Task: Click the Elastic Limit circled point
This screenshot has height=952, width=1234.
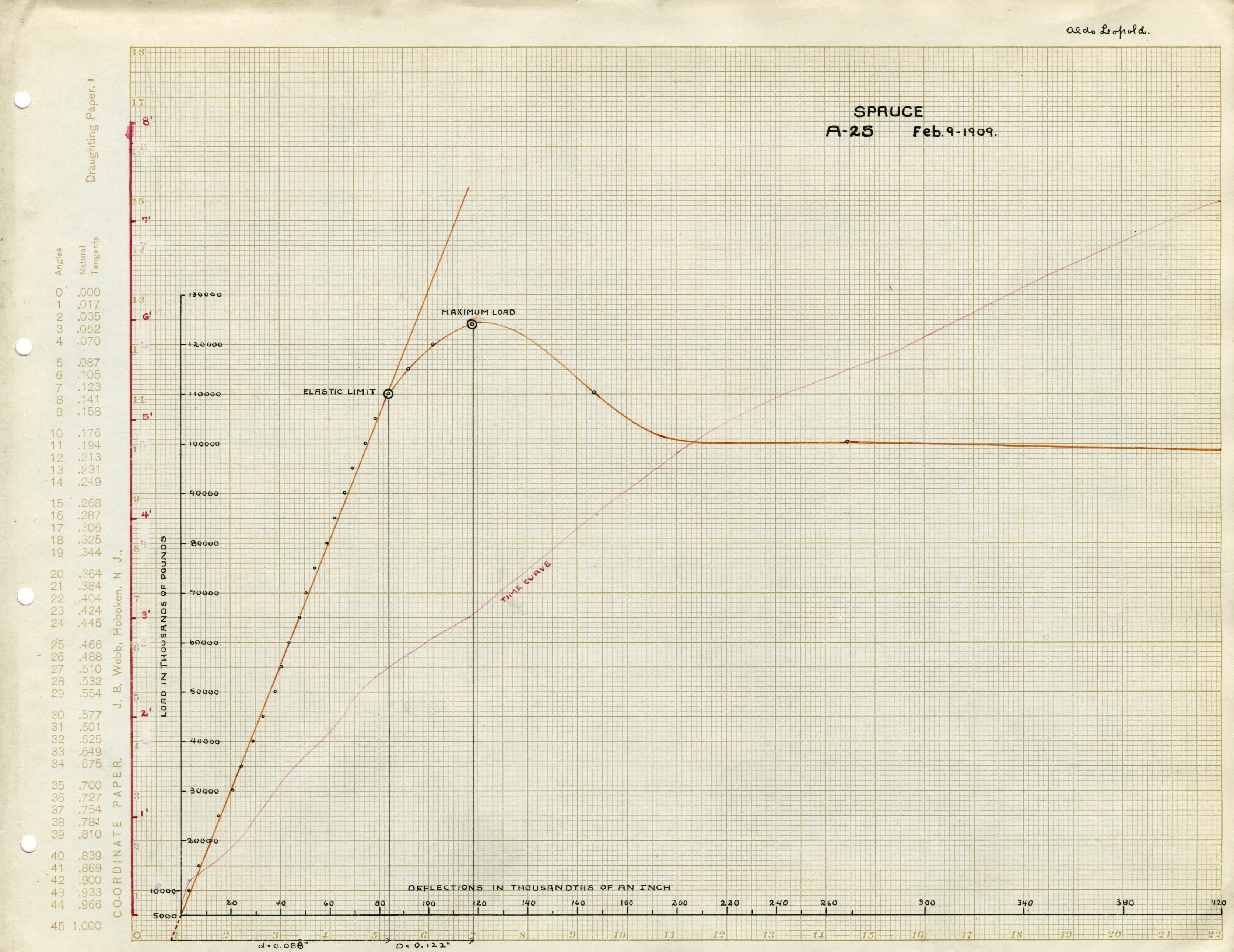Action: 388,394
